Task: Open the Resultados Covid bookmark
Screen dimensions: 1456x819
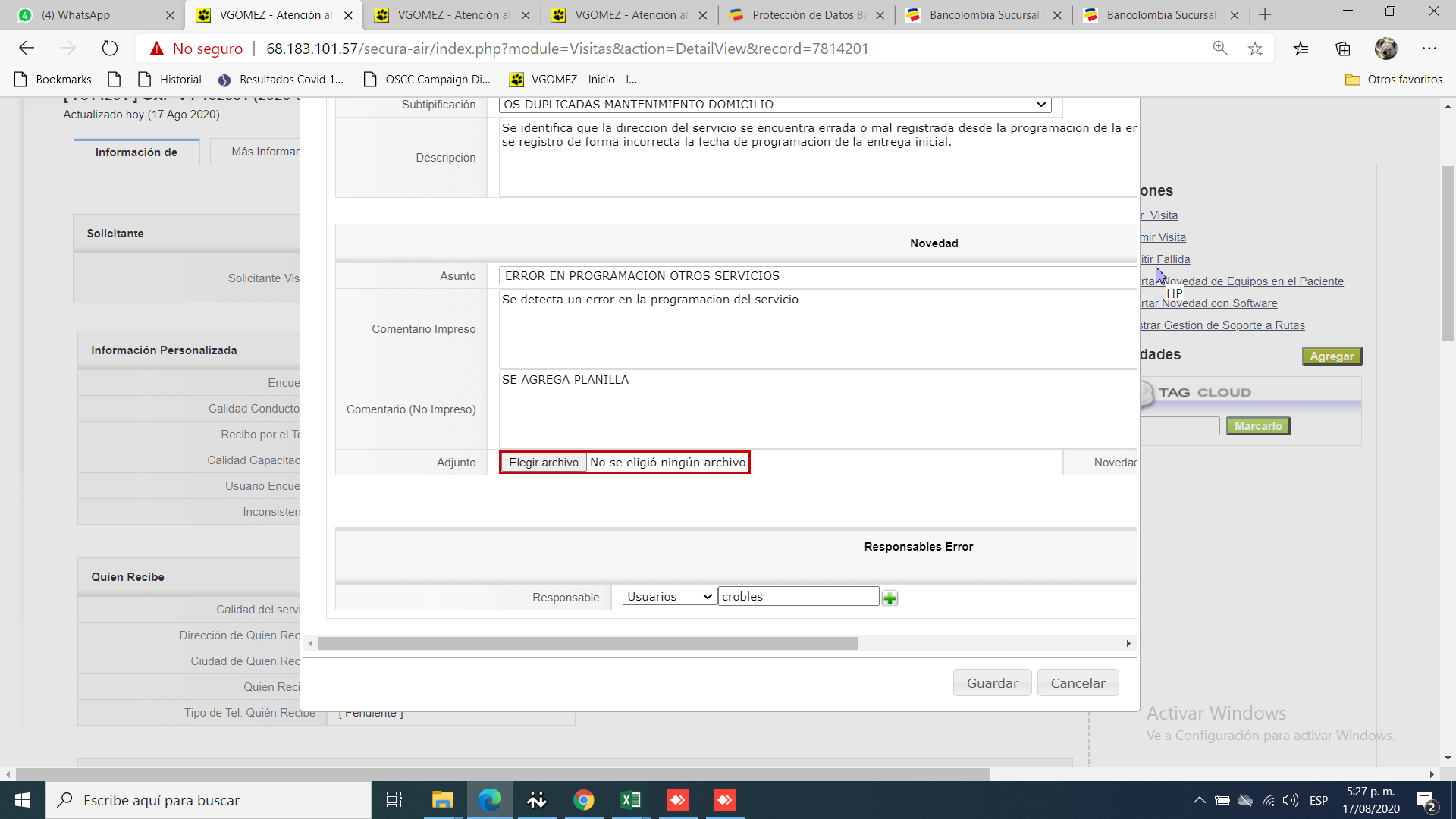Action: click(x=281, y=80)
